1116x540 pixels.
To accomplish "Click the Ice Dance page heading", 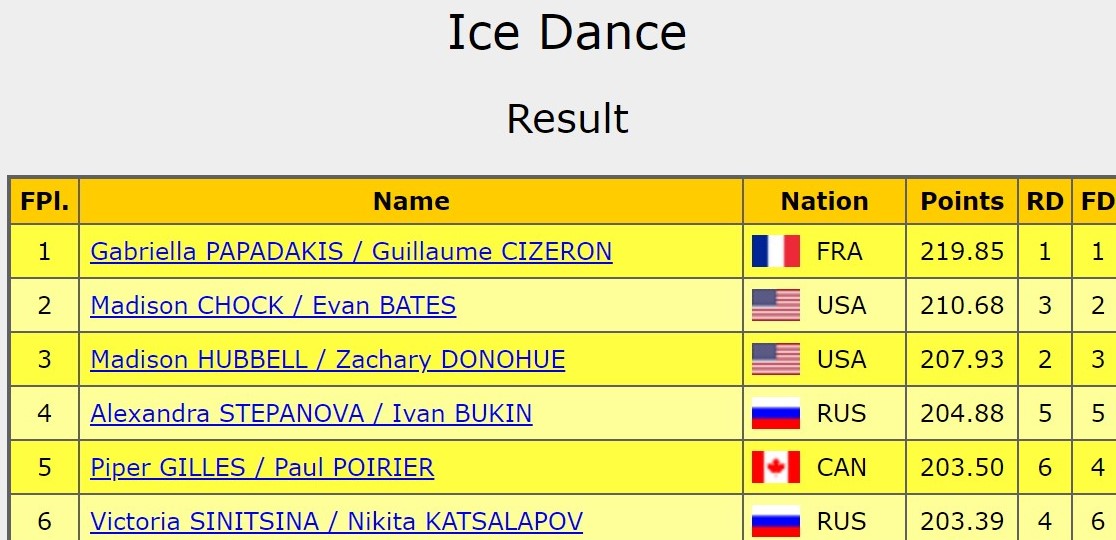I will click(x=567, y=33).
